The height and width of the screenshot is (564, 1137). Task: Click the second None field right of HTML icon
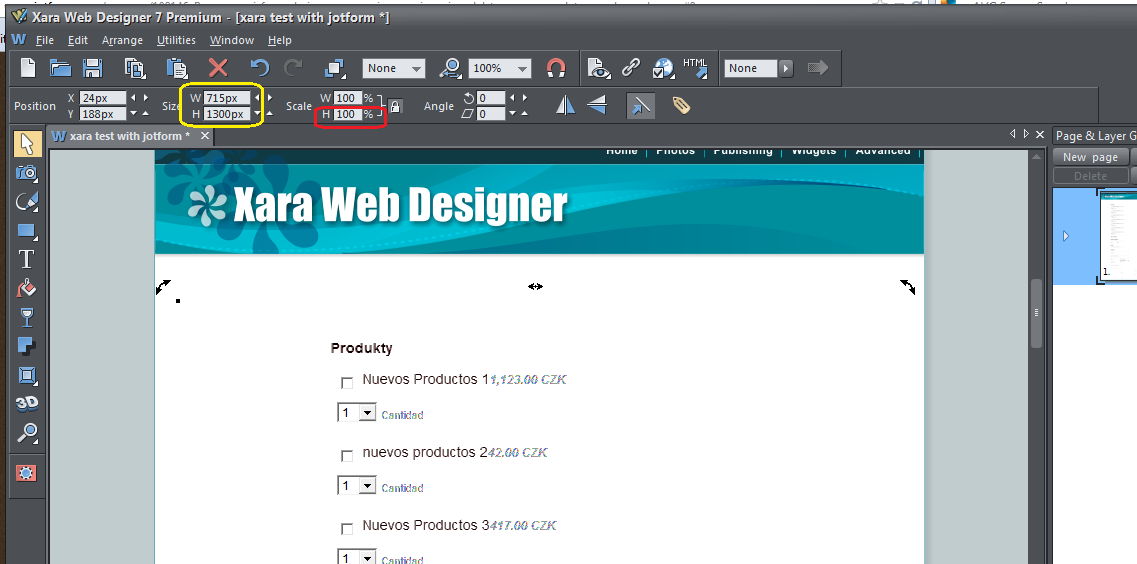tap(750, 68)
